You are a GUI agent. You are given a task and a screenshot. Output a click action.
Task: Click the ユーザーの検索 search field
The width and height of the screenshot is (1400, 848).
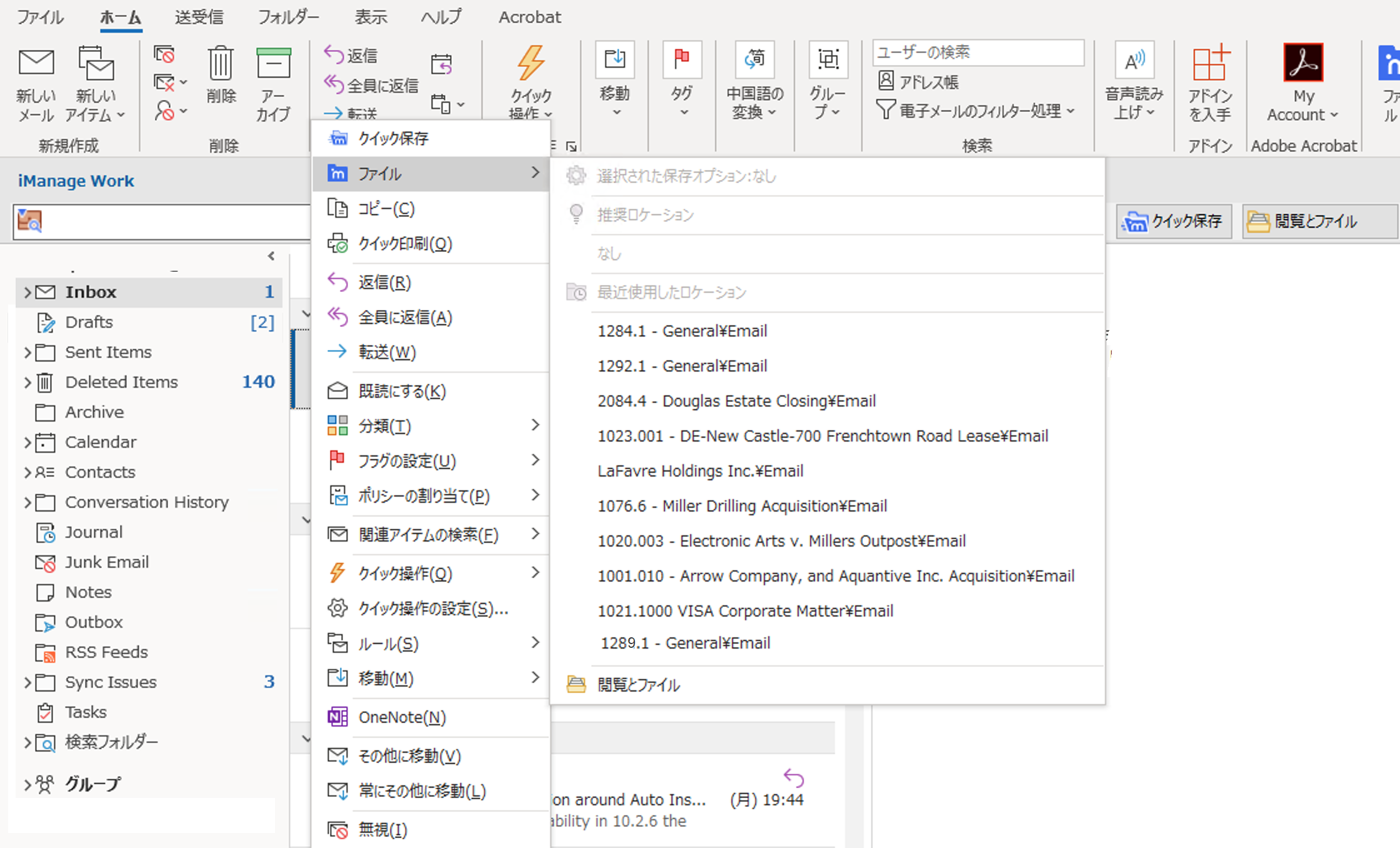(977, 53)
